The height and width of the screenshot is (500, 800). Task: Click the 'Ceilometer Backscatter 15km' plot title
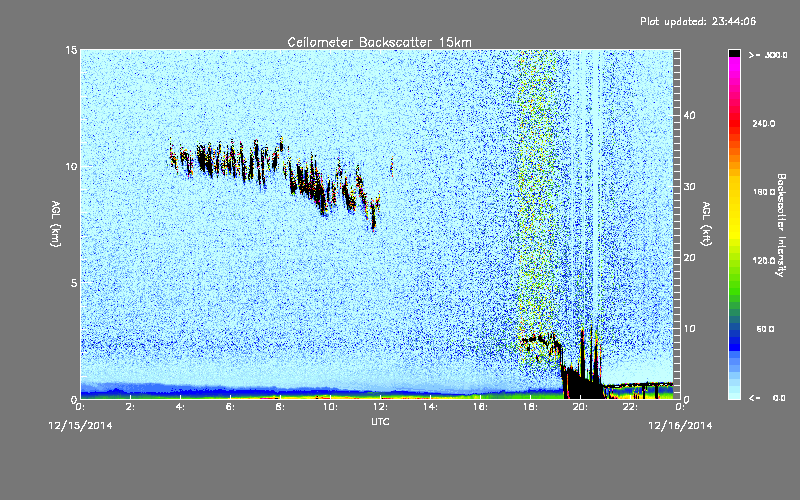click(x=379, y=42)
